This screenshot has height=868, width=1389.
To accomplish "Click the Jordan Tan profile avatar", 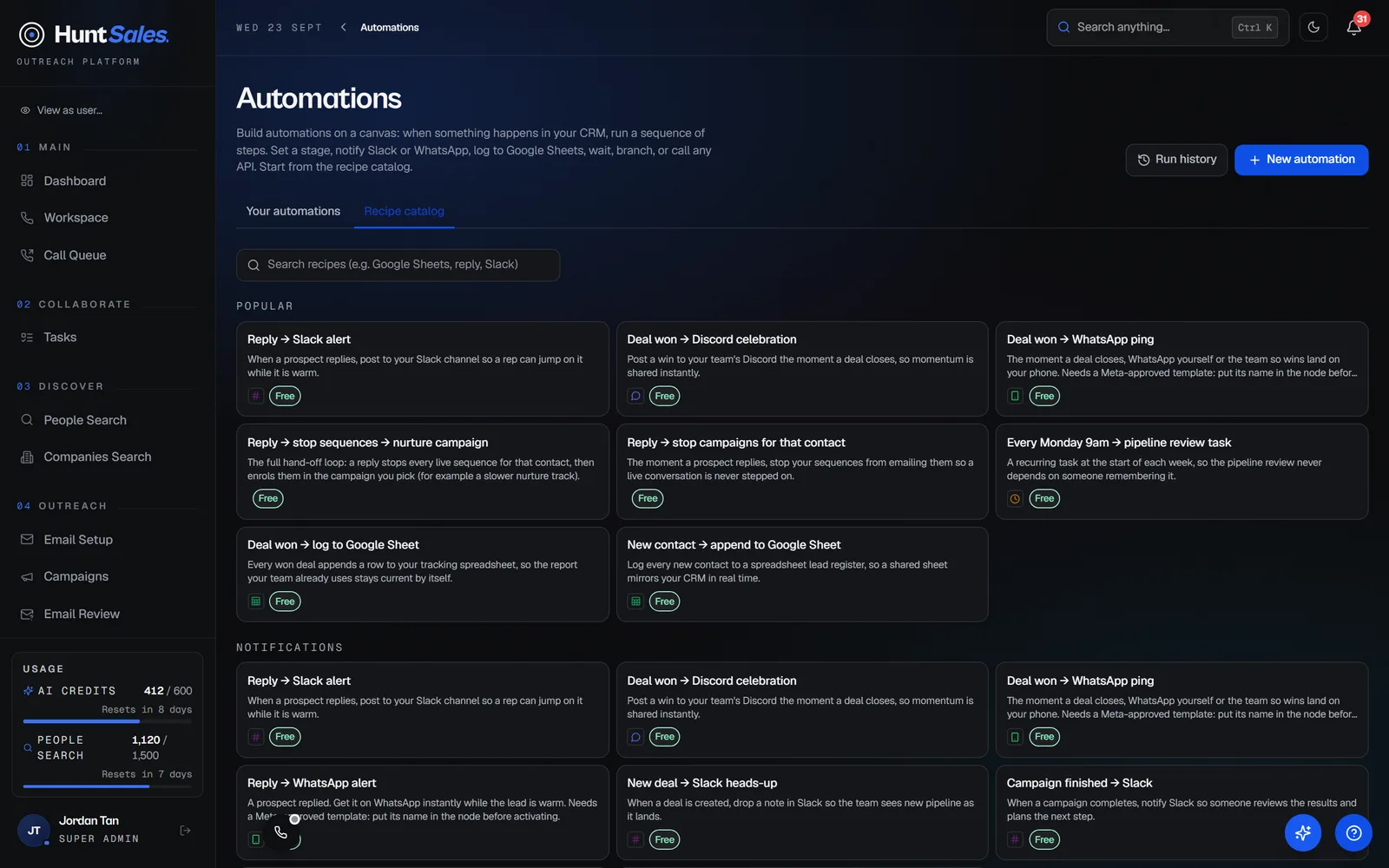I will pyautogui.click(x=34, y=831).
